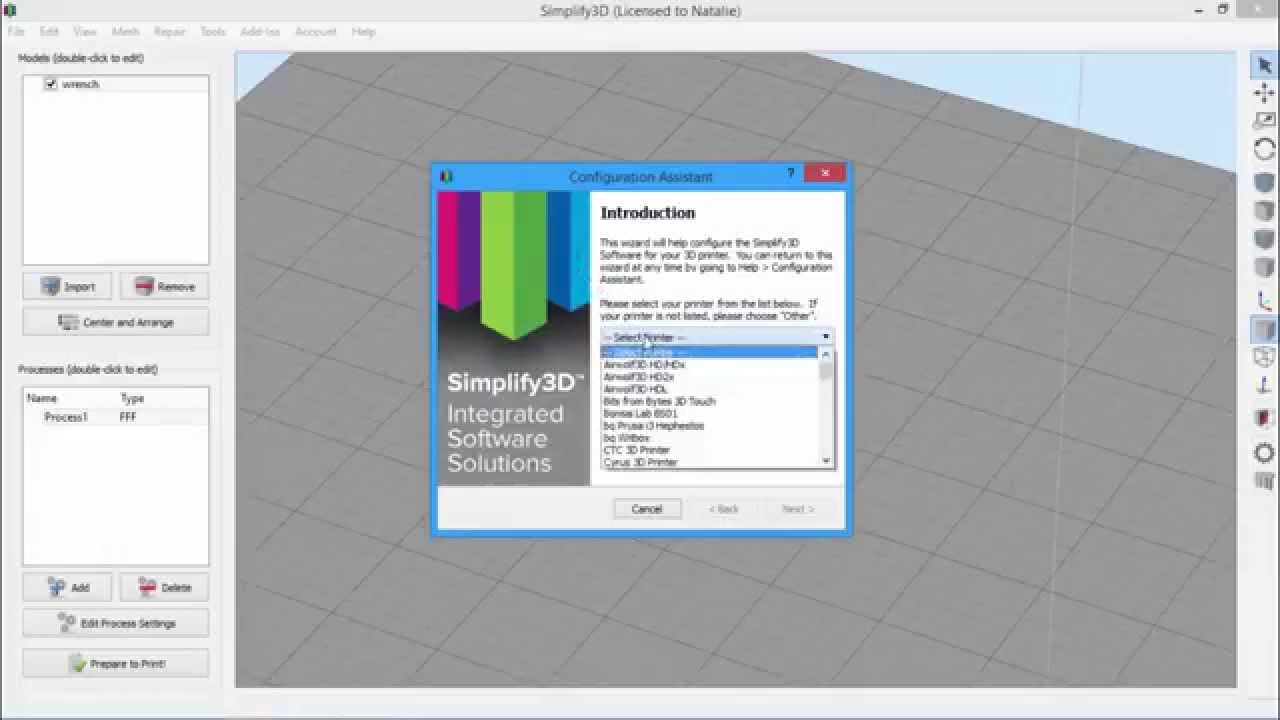Open the Add-Ins menu
The image size is (1280, 720).
(x=260, y=32)
